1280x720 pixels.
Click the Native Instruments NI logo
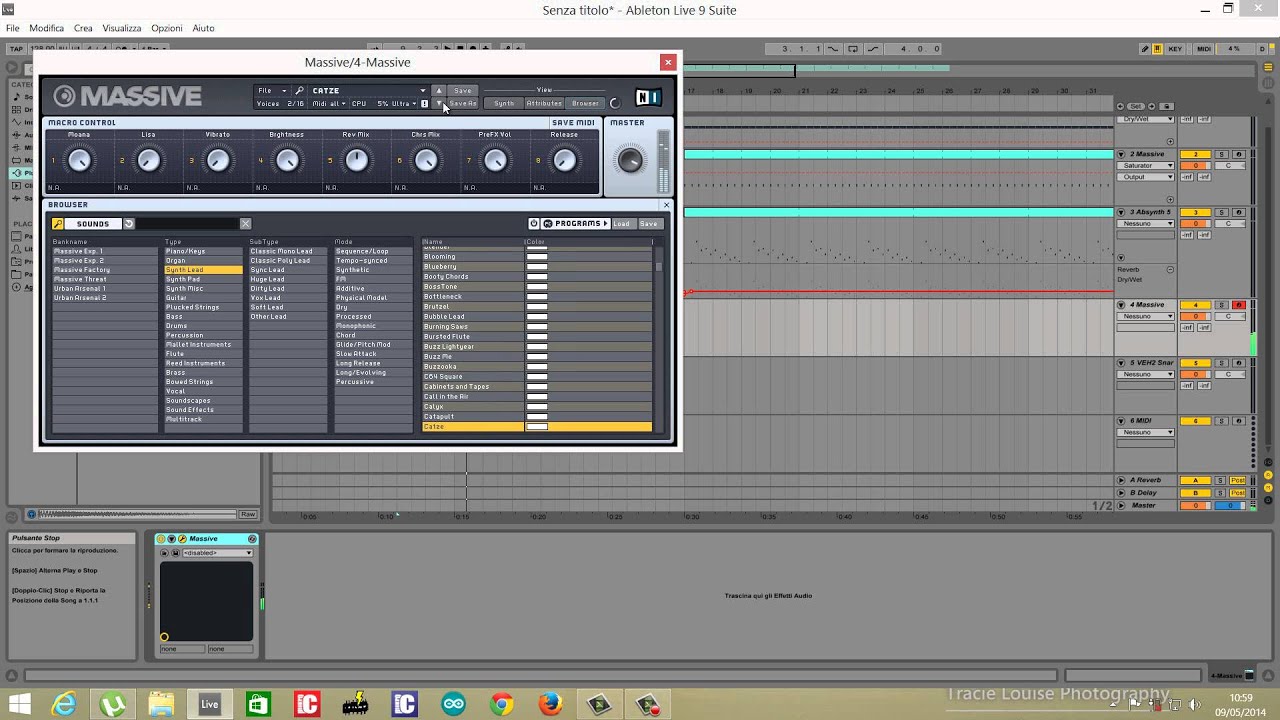pyautogui.click(x=648, y=98)
